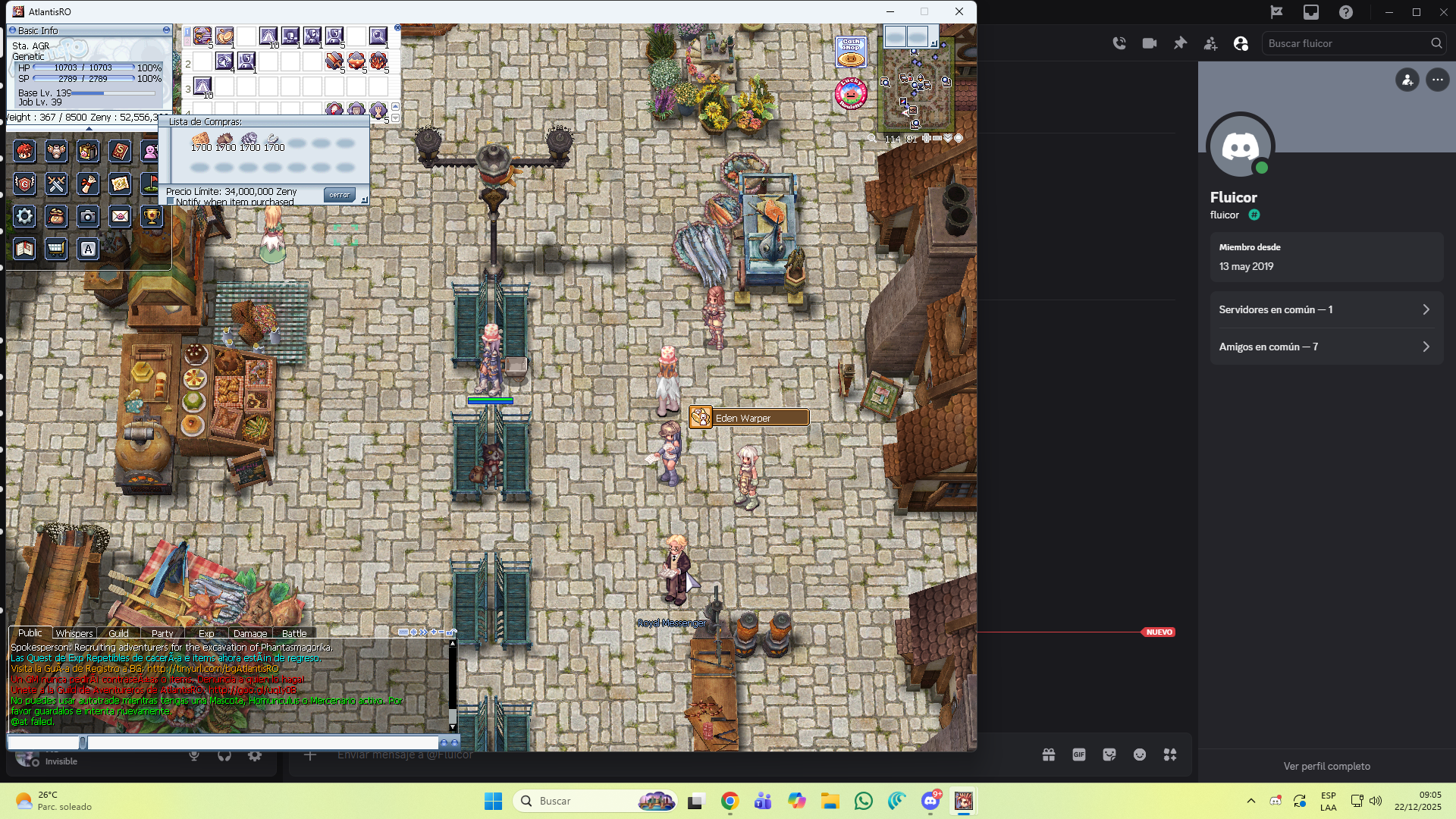Click the crossed swords battle icon
This screenshot has height=819, width=1456.
(57, 184)
